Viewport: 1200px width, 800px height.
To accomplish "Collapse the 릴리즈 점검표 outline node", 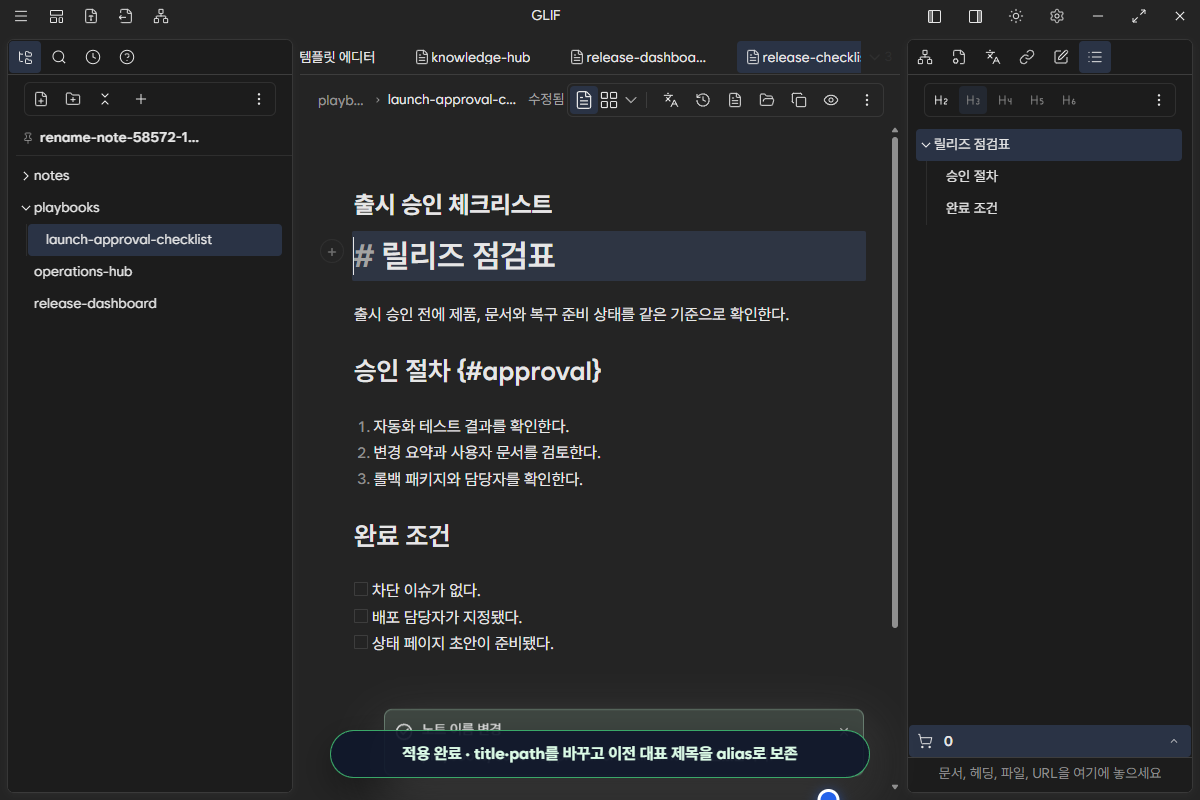I will tap(926, 145).
